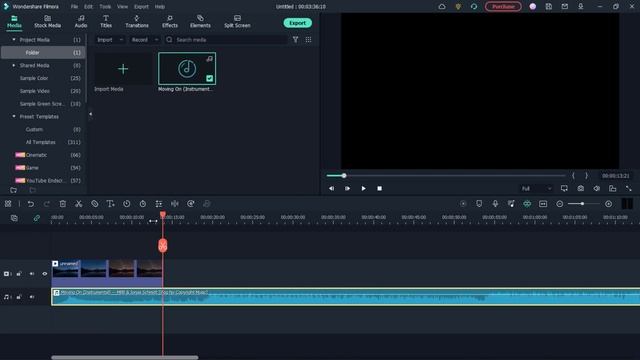Click the Redo arrow in timeline toolbar
This screenshot has width=640, height=360.
[x=47, y=204]
